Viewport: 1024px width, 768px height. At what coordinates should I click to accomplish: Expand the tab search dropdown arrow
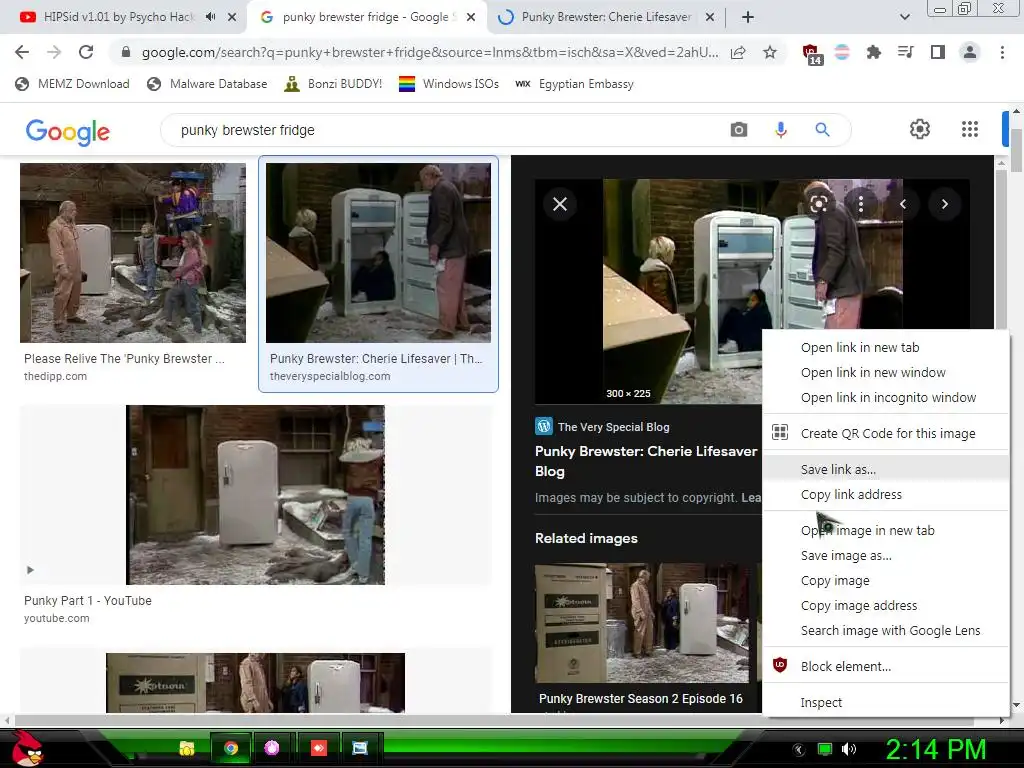904,17
